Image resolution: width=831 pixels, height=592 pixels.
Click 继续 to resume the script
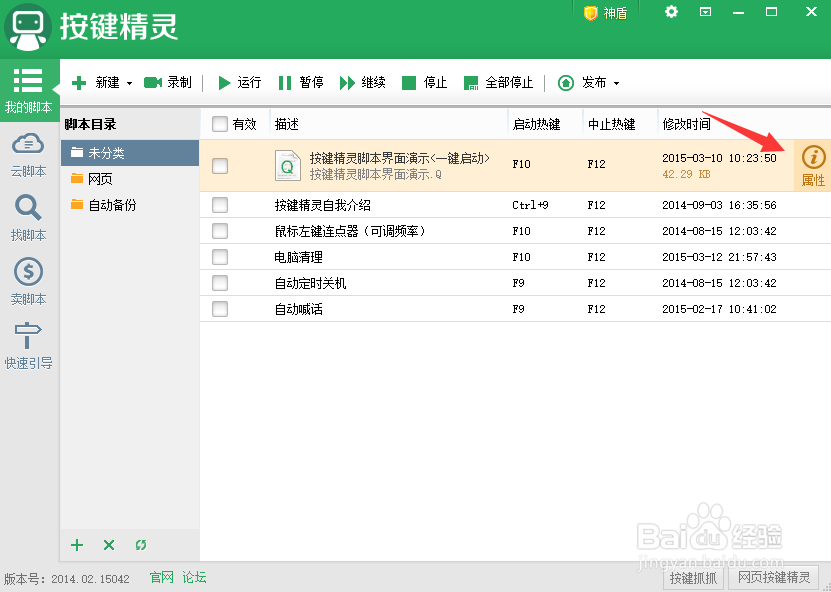[363, 83]
